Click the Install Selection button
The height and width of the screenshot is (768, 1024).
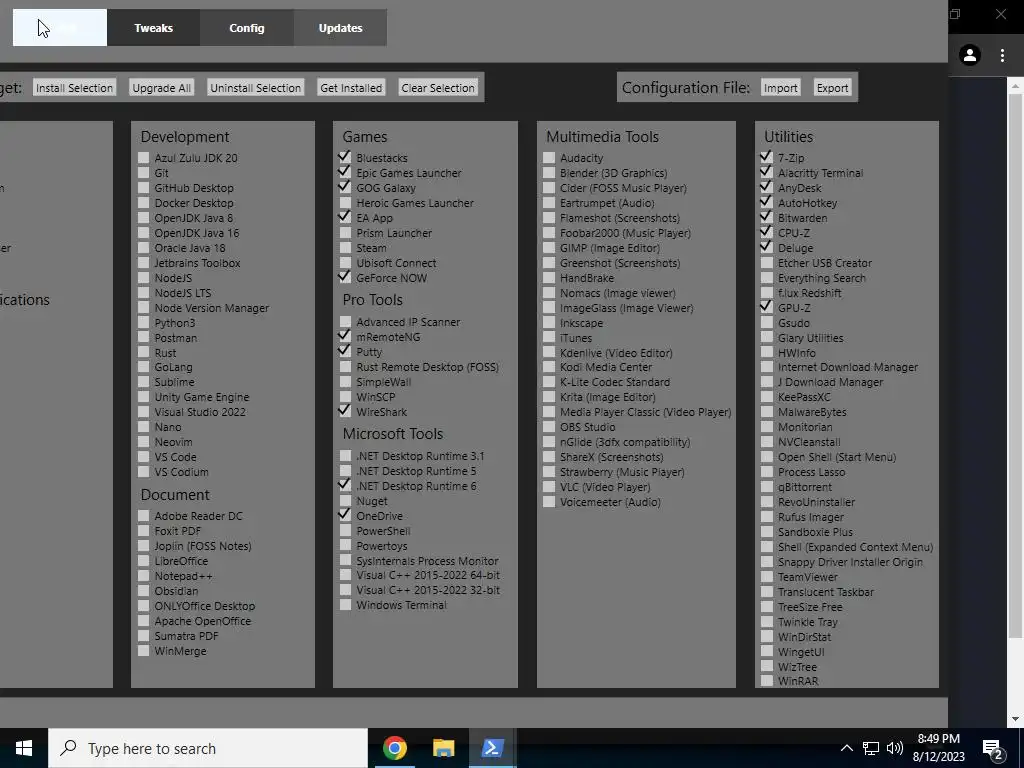coord(74,88)
